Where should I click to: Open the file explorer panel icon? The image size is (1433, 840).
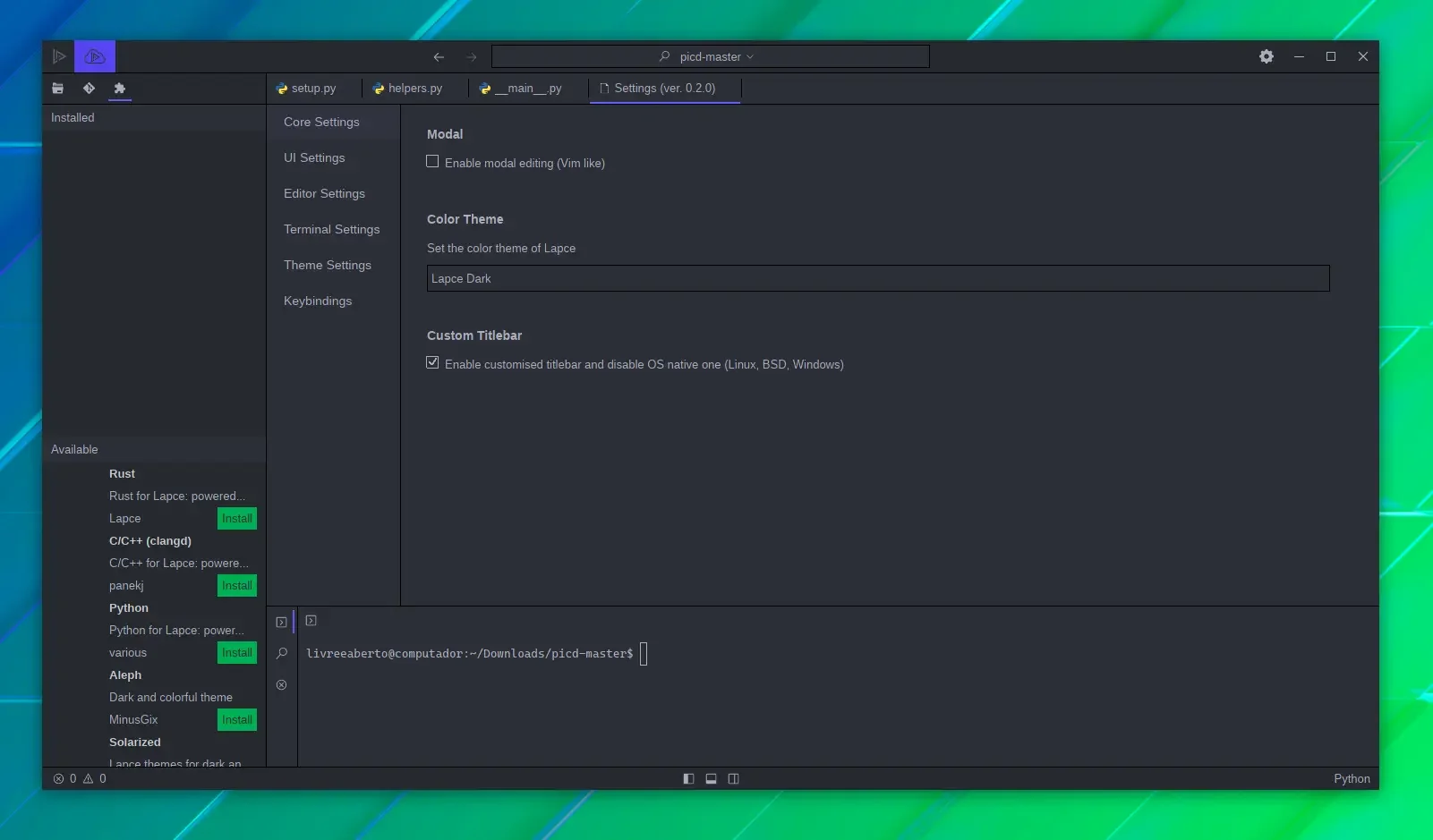58,89
